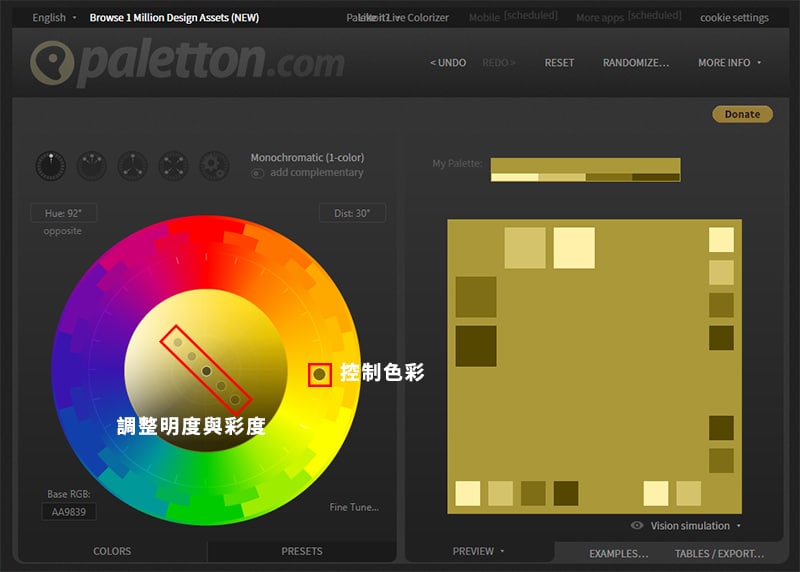Click the Paletton logo icon
This screenshot has height=572, width=800.
[x=52, y=63]
